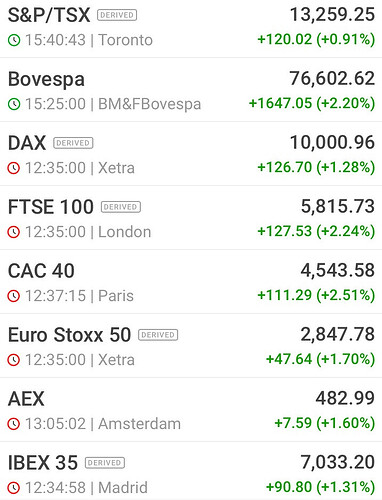Screen dimensions: 382x500
Task: Open the AEX index entry
Action: [x=191, y=410]
